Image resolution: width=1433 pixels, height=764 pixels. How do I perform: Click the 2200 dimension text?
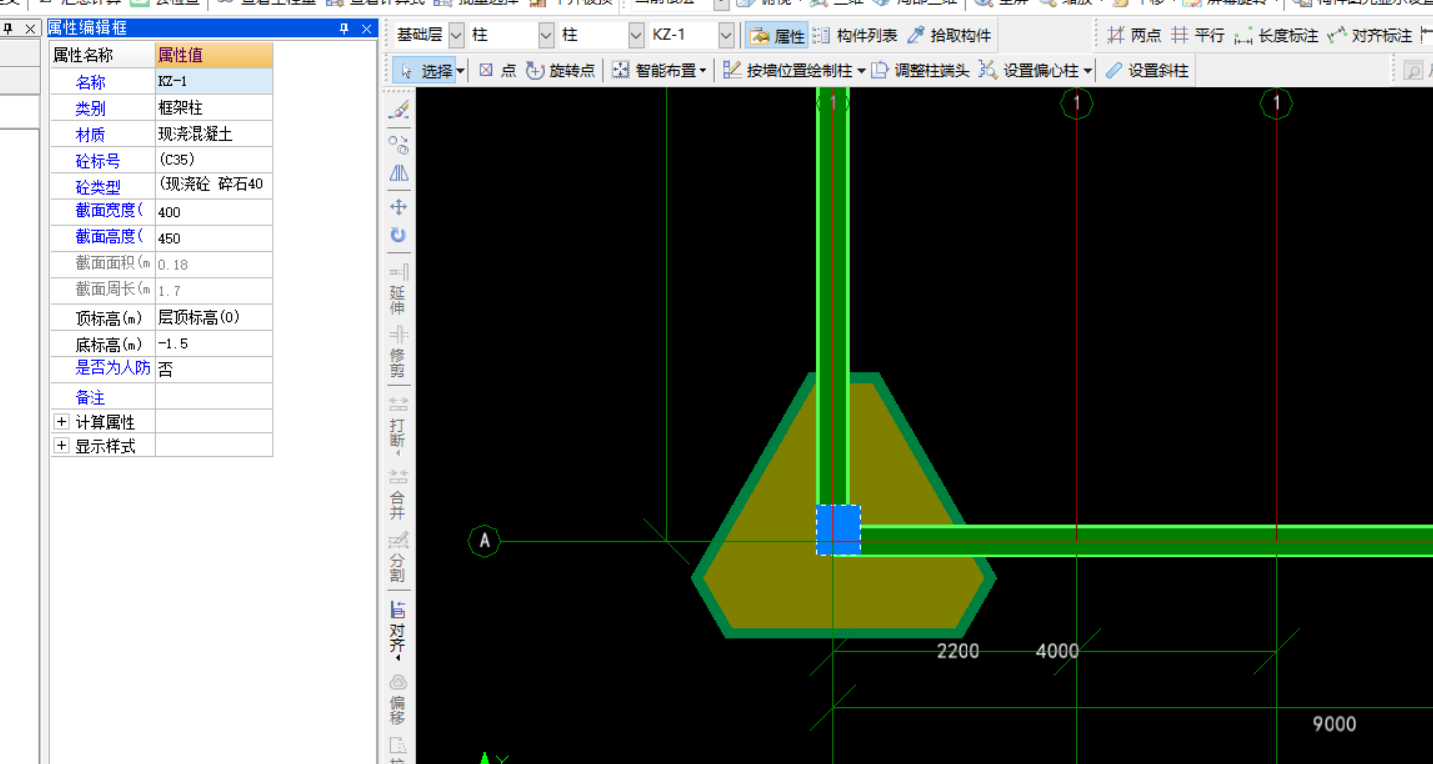[x=957, y=651]
